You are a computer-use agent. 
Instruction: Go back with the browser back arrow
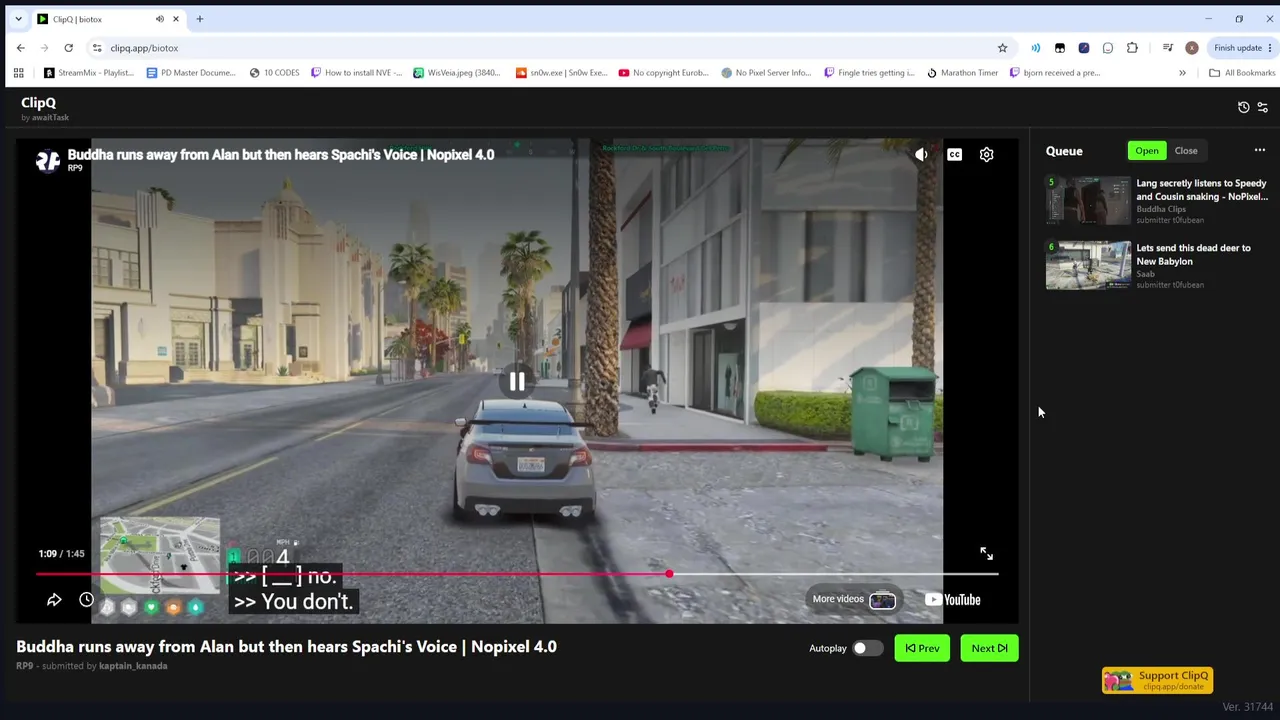[x=20, y=48]
